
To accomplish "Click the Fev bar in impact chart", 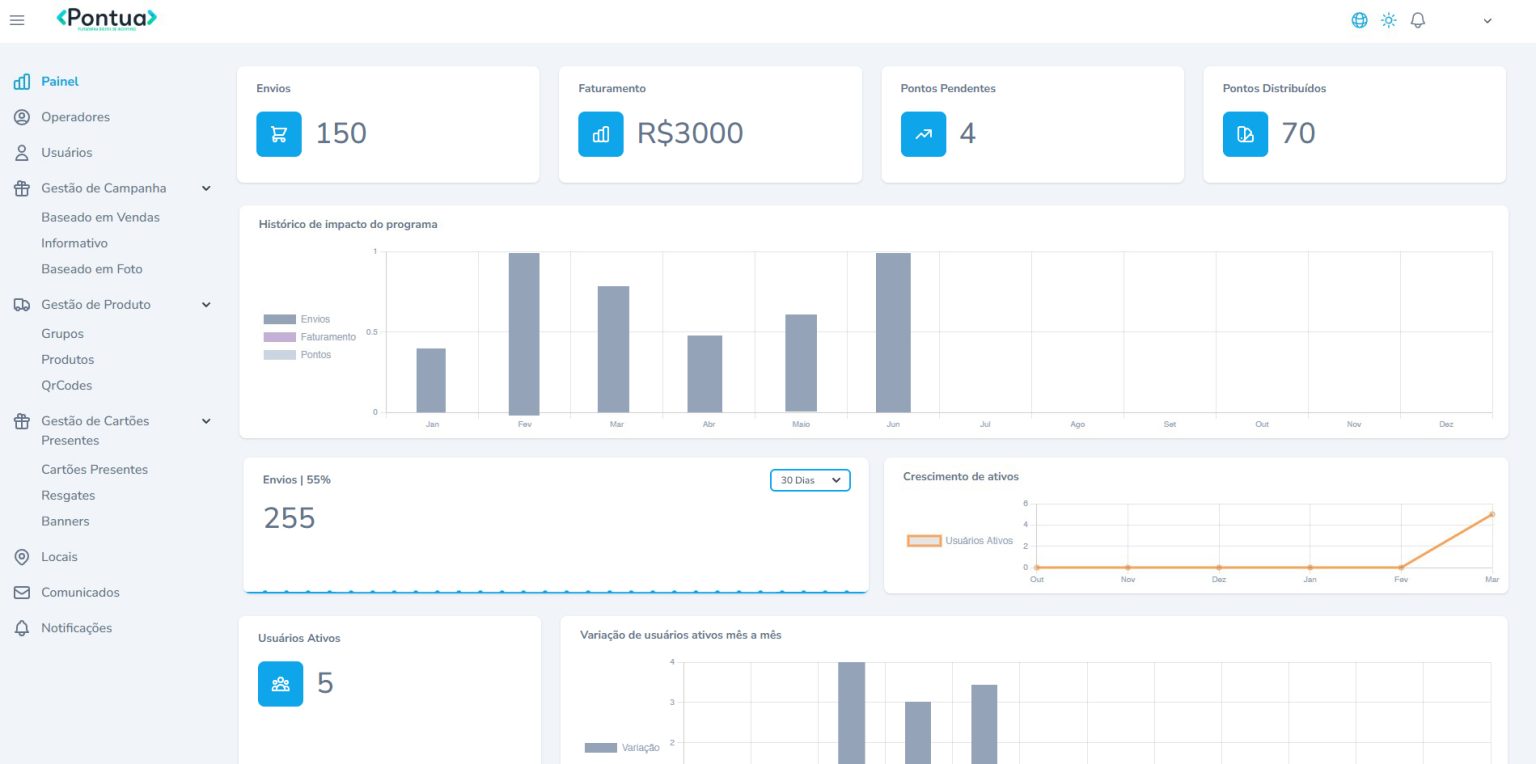I will pyautogui.click(x=524, y=333).
